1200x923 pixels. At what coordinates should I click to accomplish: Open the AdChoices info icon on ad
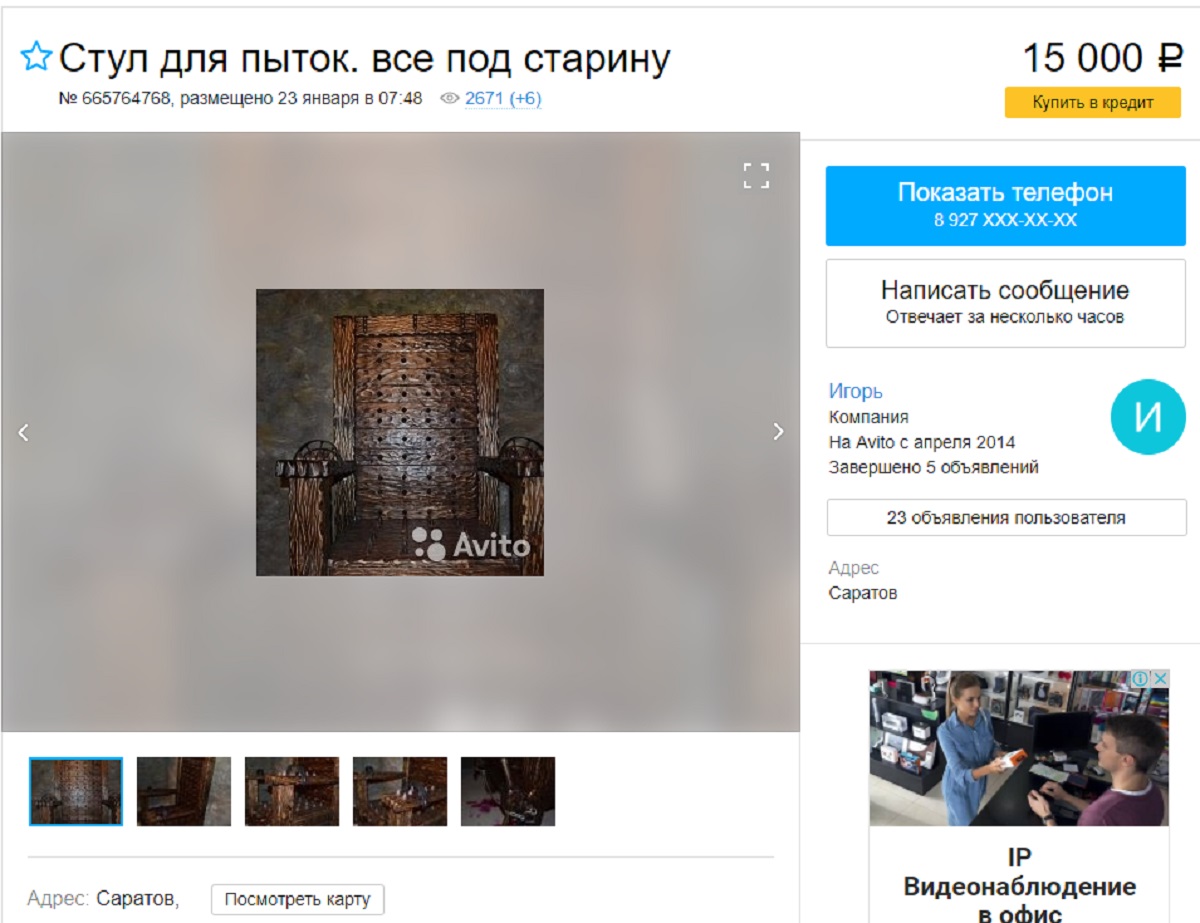point(1139,679)
